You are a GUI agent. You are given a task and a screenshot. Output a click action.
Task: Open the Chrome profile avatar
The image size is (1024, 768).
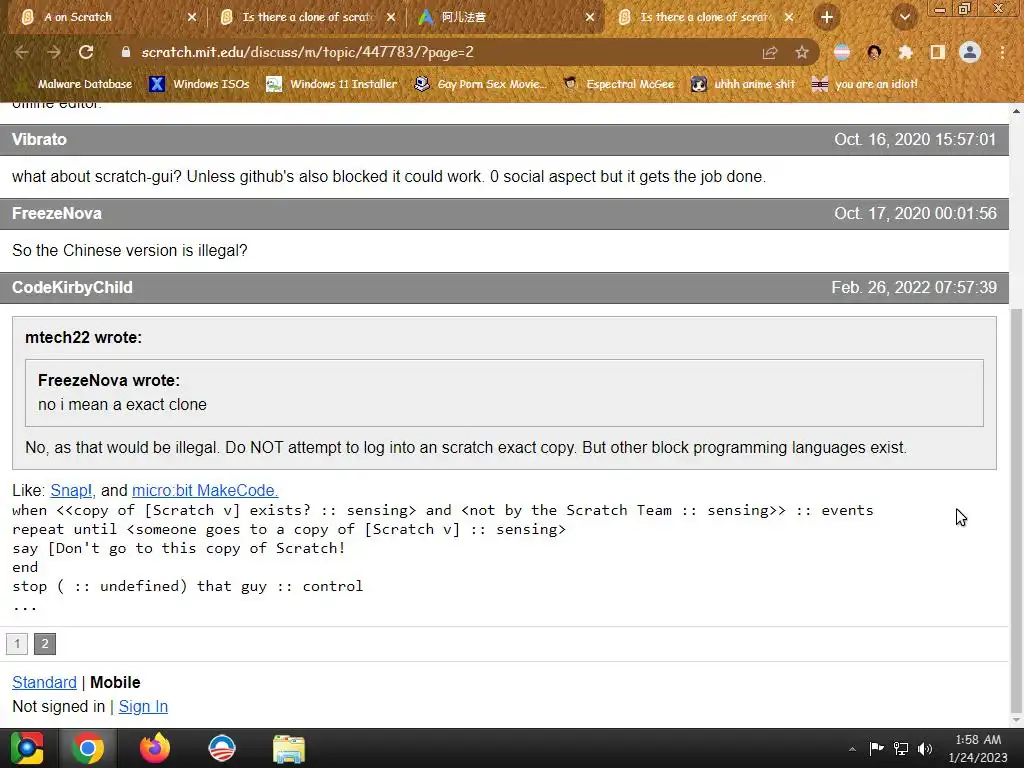click(970, 52)
